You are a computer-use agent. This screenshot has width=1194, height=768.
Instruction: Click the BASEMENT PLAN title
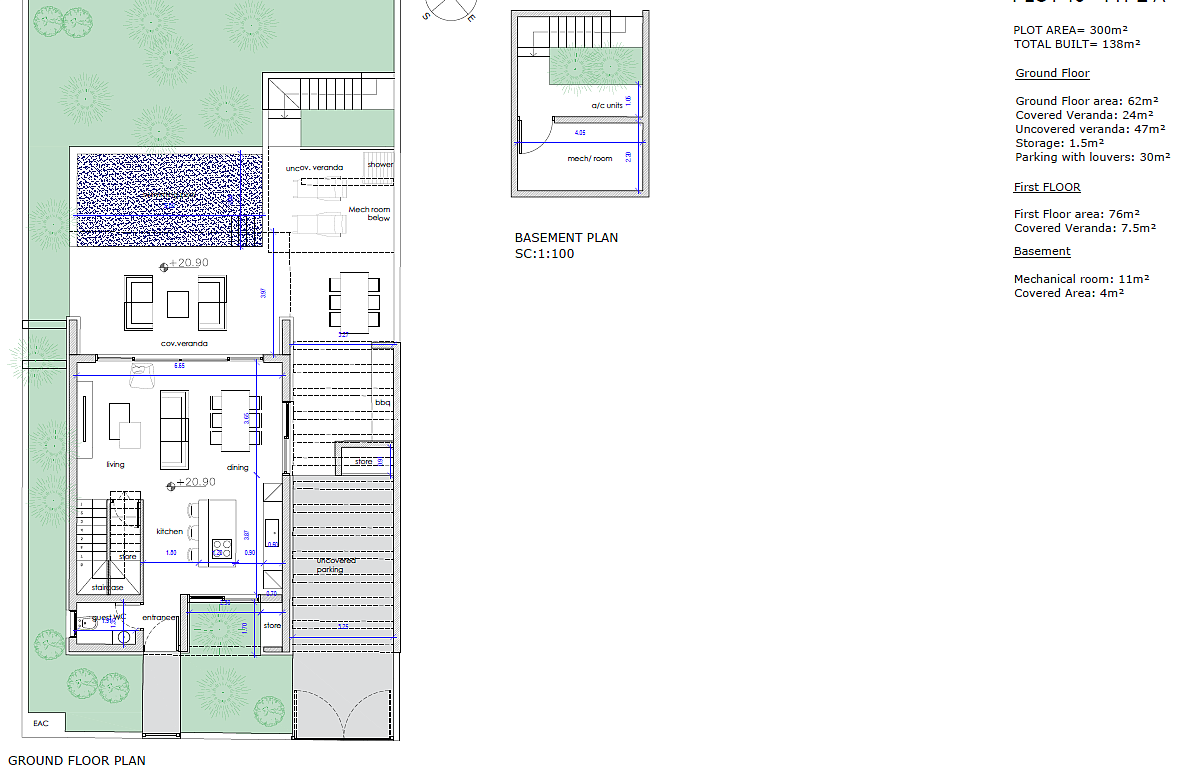coord(566,238)
